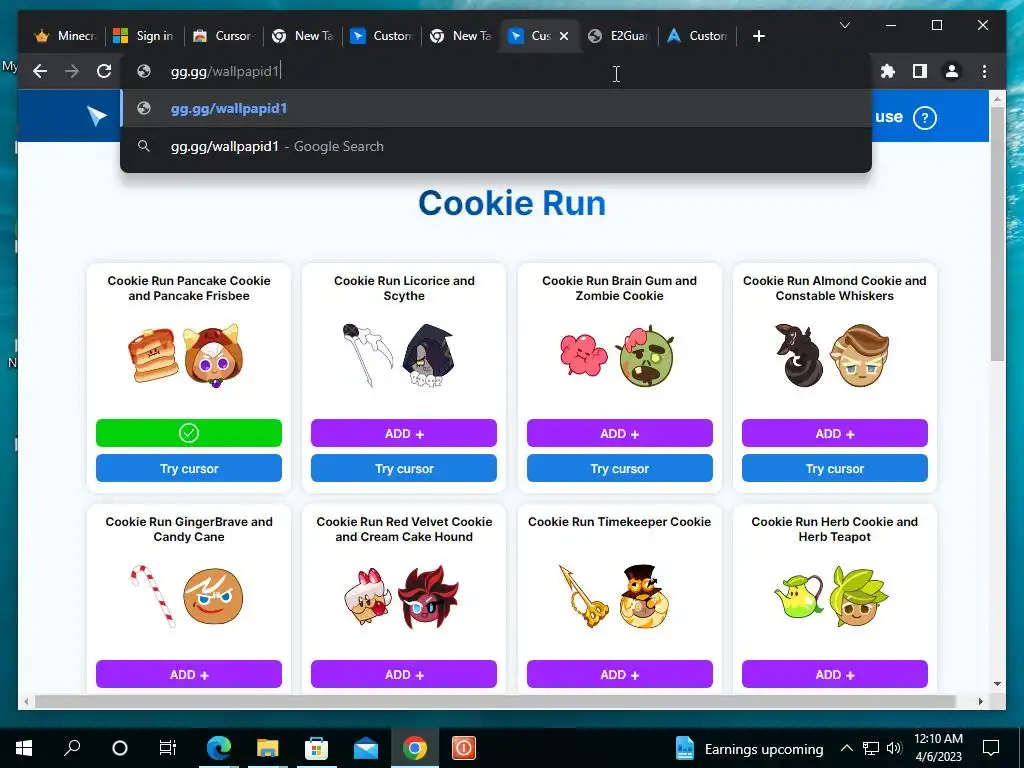
Task: Click scroll-down arrow on vertical scrollbar
Action: pyautogui.click(x=997, y=684)
